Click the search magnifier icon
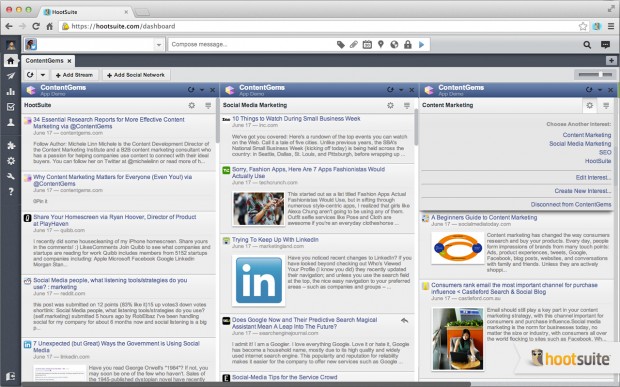The height and width of the screenshot is (387, 620). 587,45
